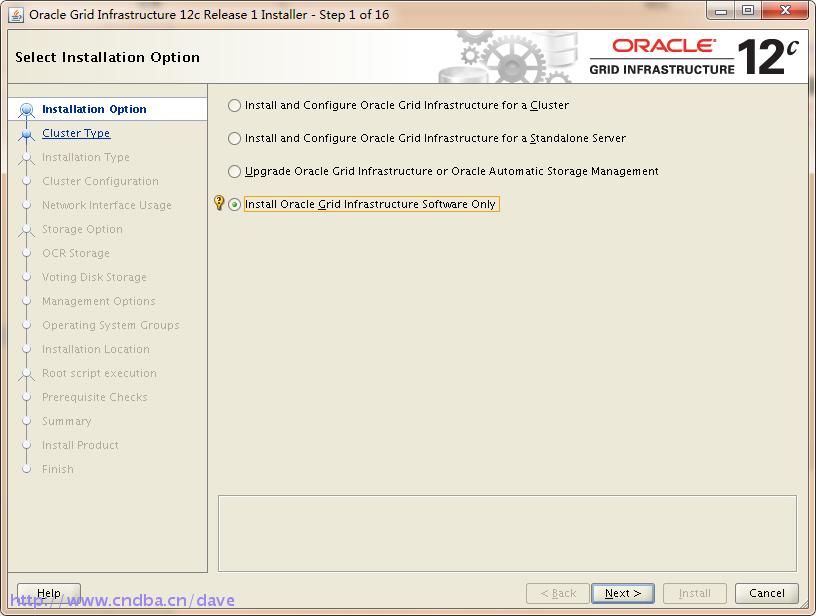Click the Prerequisite Checks step label
816x616 pixels.
(95, 397)
